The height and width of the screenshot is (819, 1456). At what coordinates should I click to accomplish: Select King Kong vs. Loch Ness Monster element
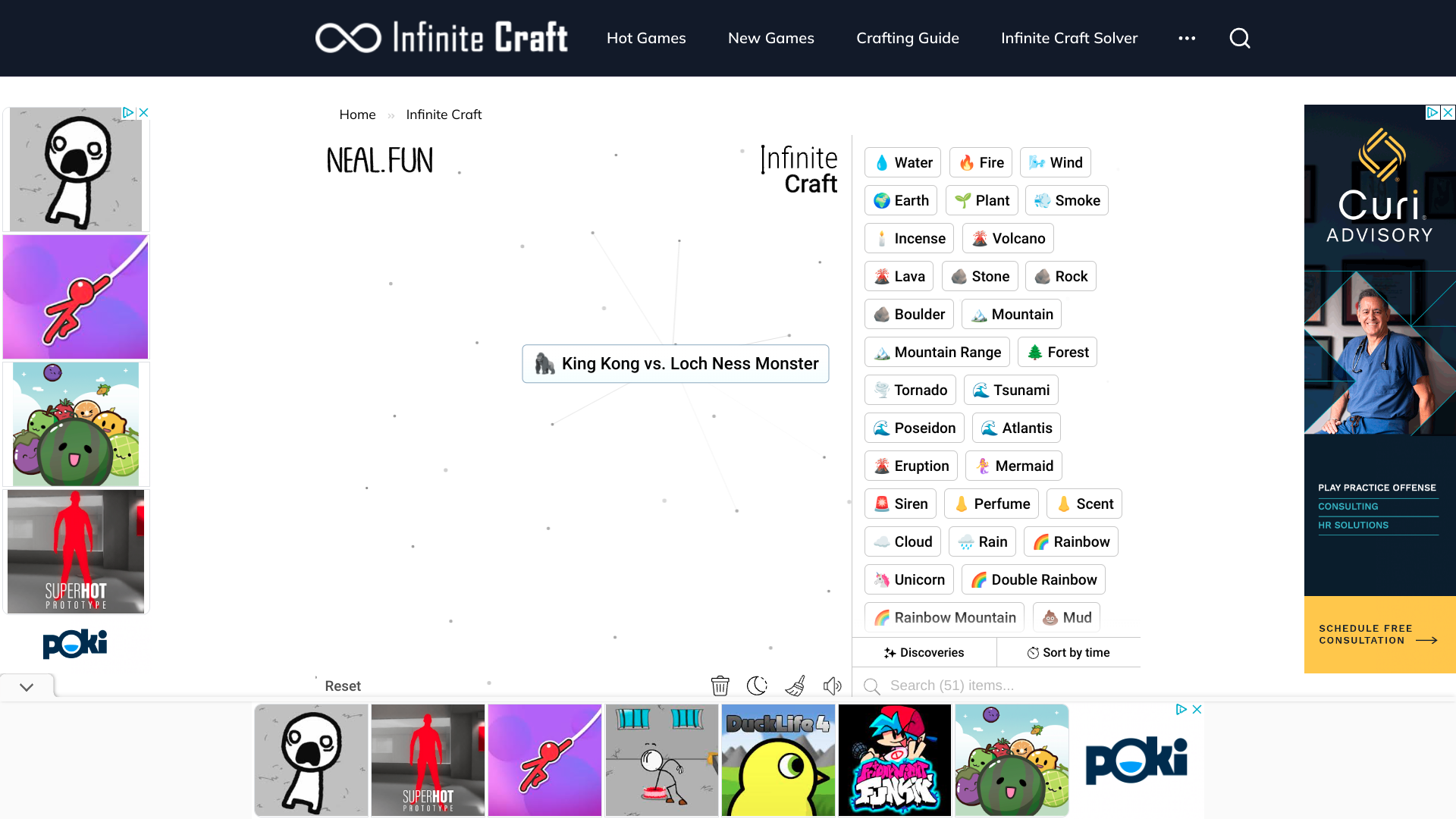[676, 364]
